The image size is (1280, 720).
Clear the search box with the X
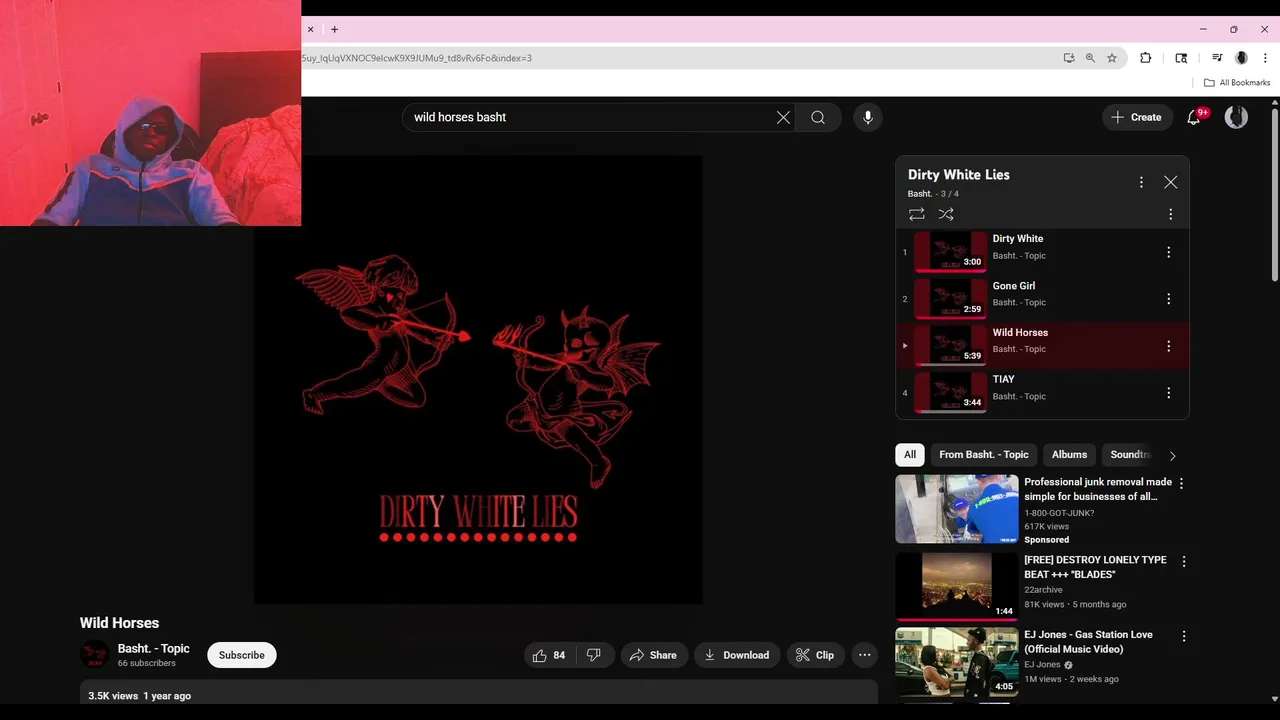783,117
